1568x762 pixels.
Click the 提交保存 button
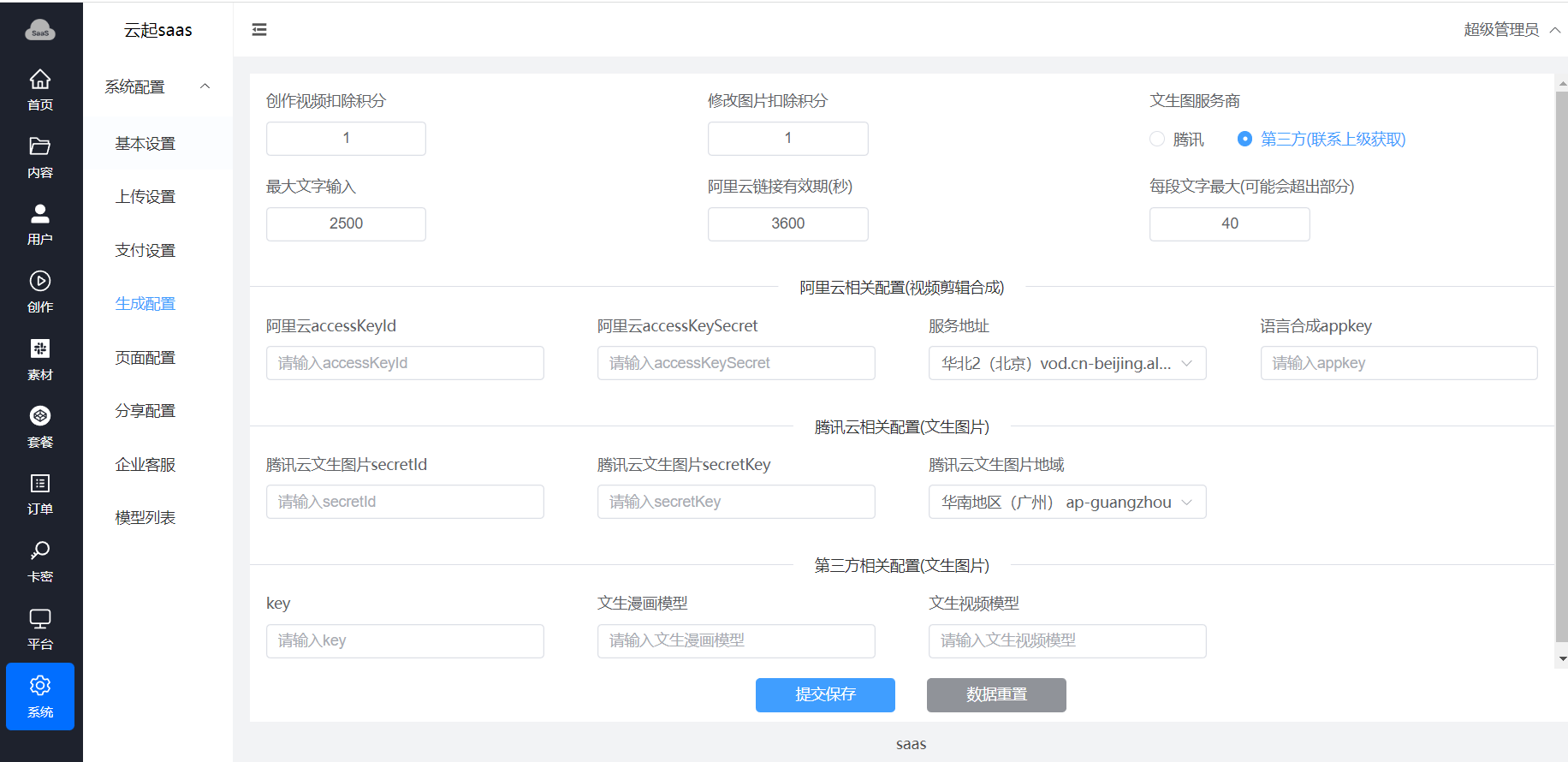click(825, 695)
